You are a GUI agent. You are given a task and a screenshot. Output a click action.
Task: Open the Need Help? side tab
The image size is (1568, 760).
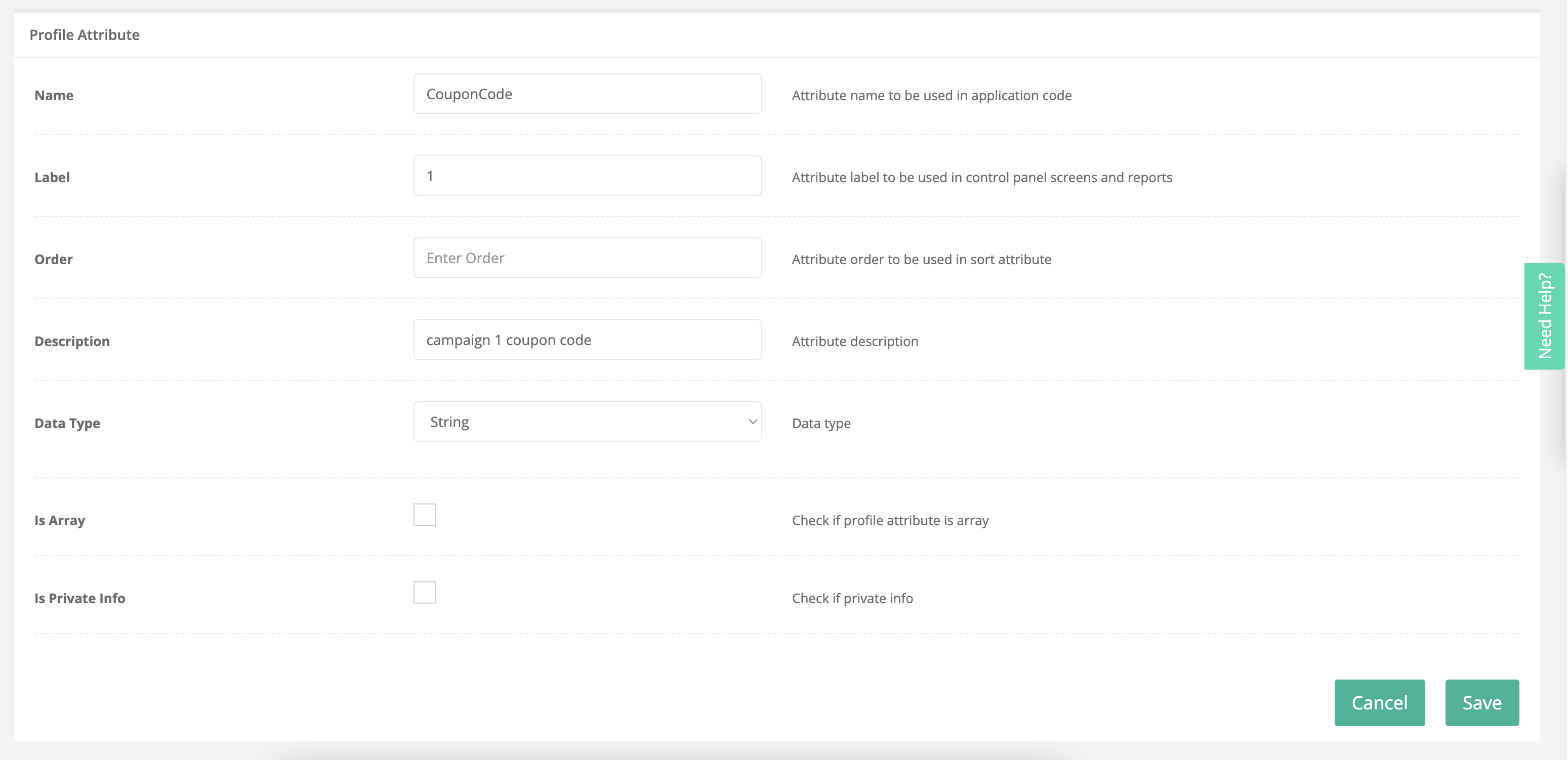1544,316
